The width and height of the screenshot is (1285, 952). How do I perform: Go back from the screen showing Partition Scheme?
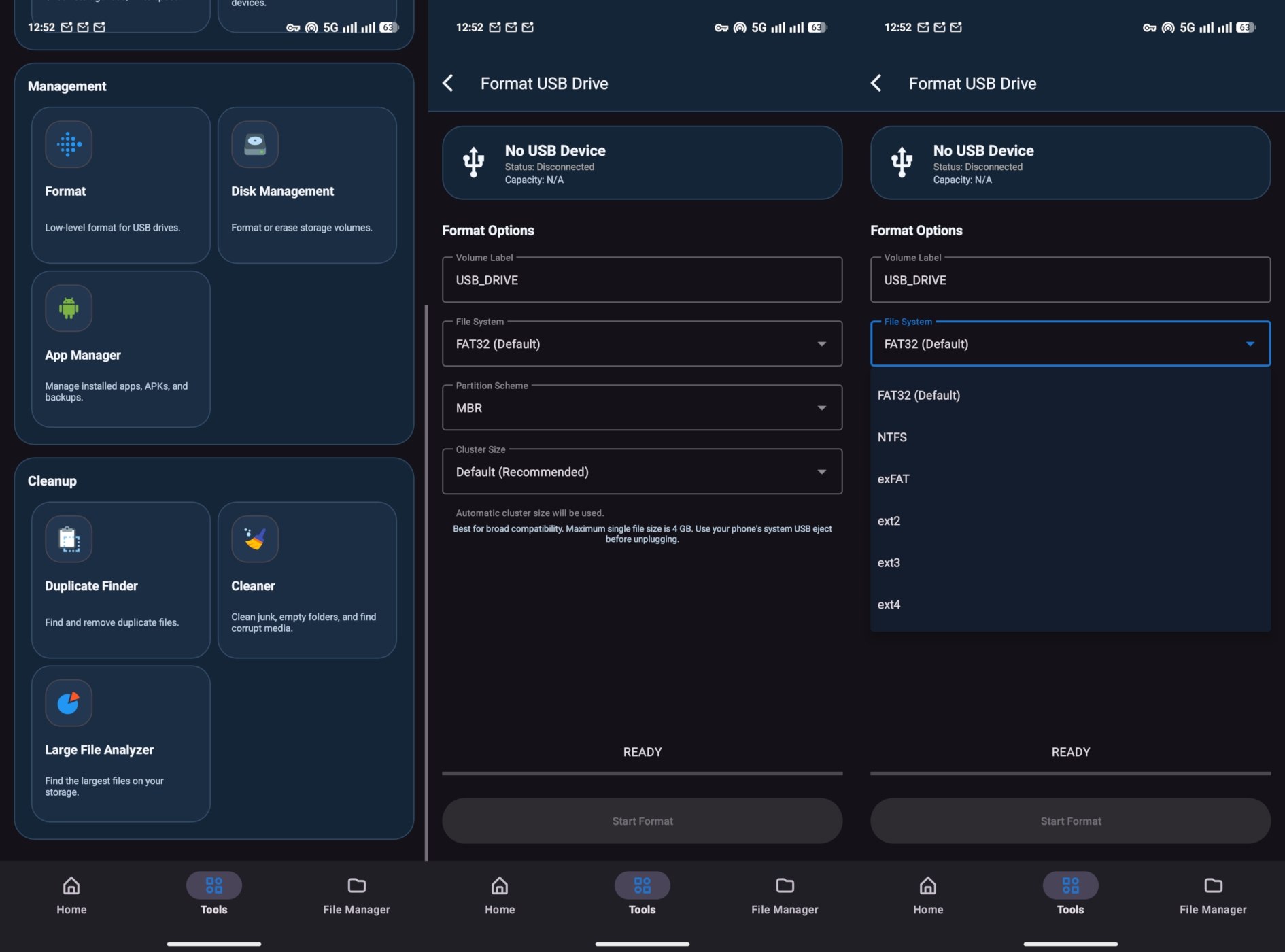click(x=448, y=84)
